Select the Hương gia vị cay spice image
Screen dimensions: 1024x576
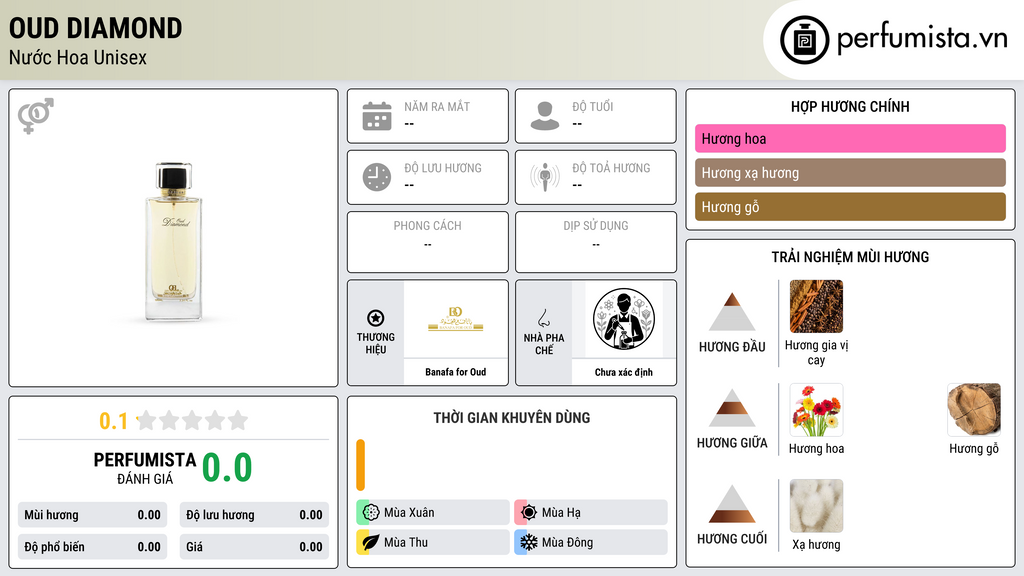point(816,306)
